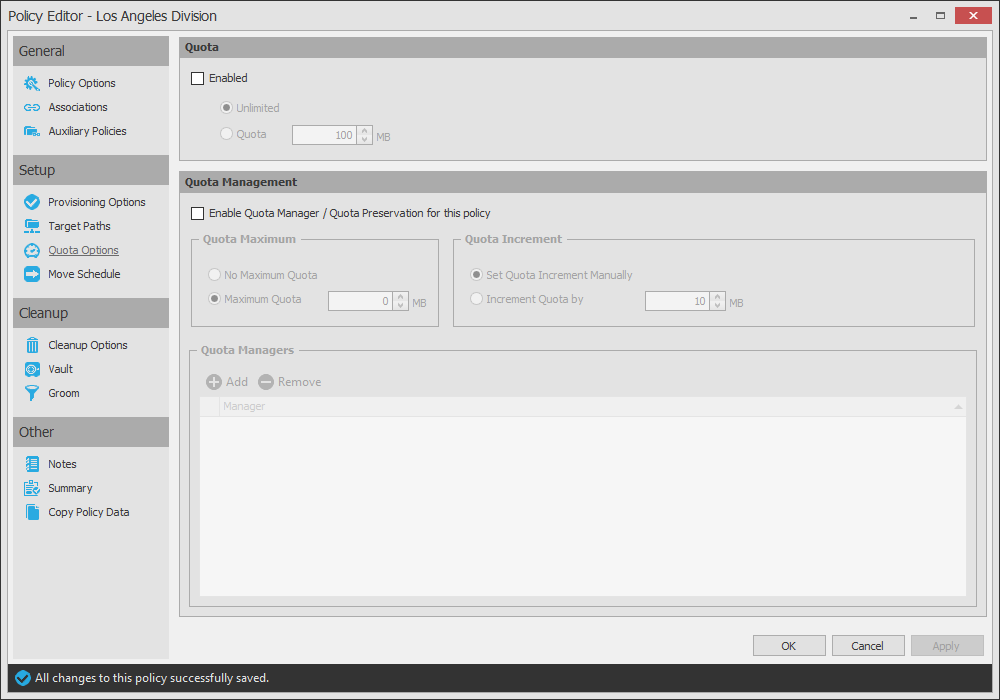The height and width of the screenshot is (700, 1000).
Task: Click the Apply button
Action: (947, 646)
